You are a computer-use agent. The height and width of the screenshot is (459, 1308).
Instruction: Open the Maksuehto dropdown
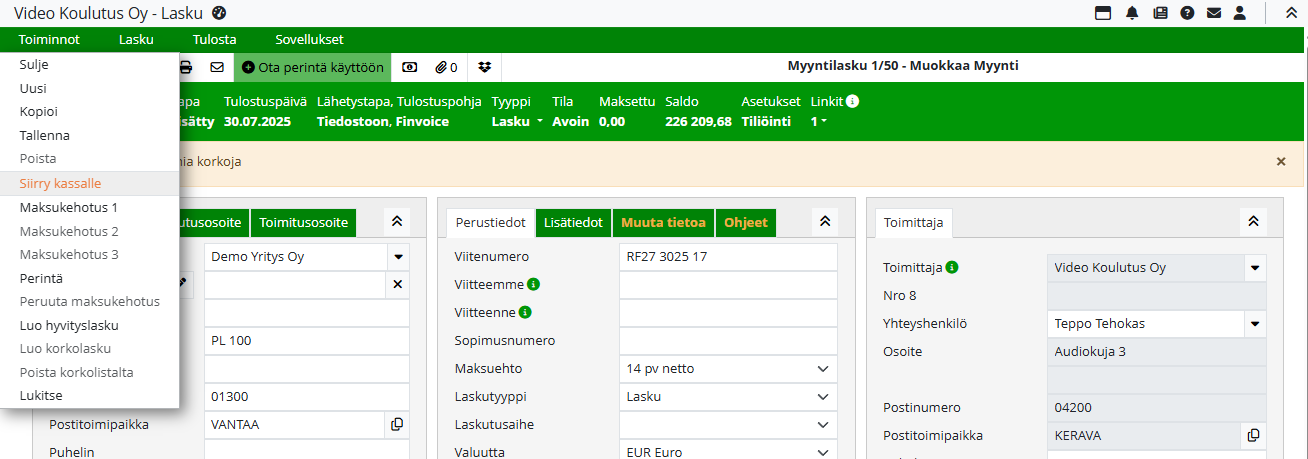click(x=728, y=369)
